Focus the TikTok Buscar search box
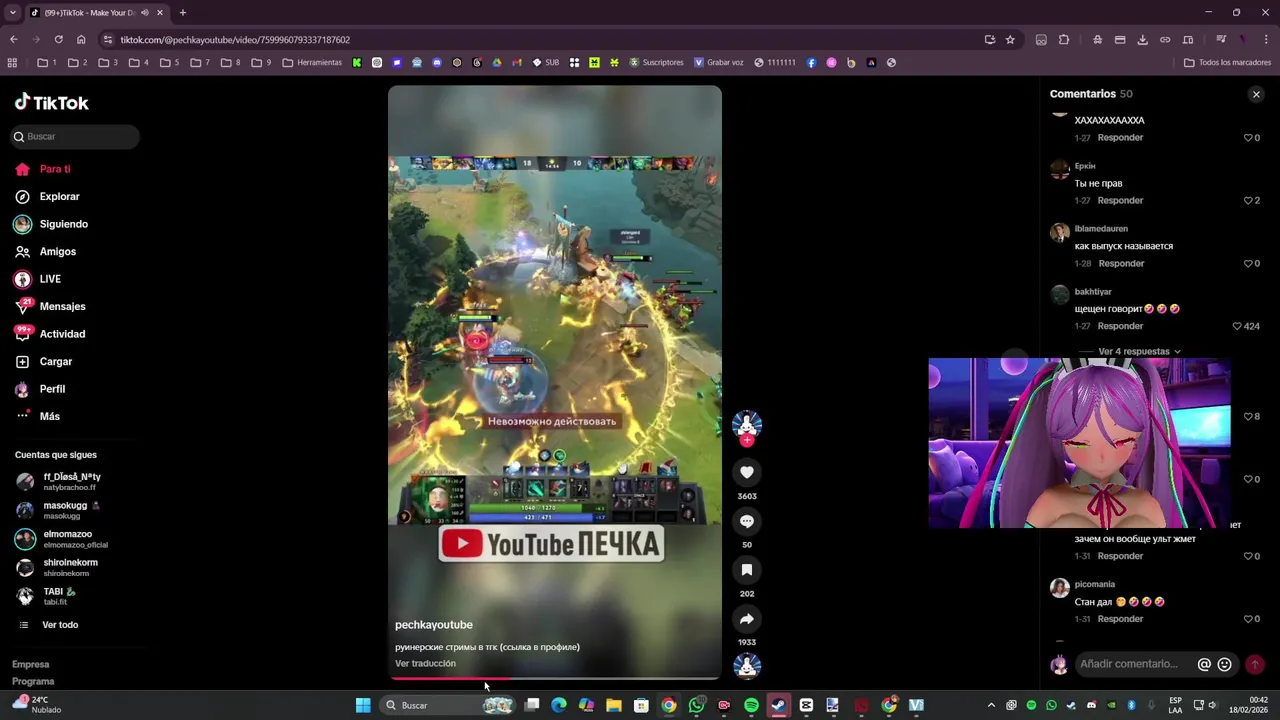The image size is (1280, 720). tap(76, 136)
